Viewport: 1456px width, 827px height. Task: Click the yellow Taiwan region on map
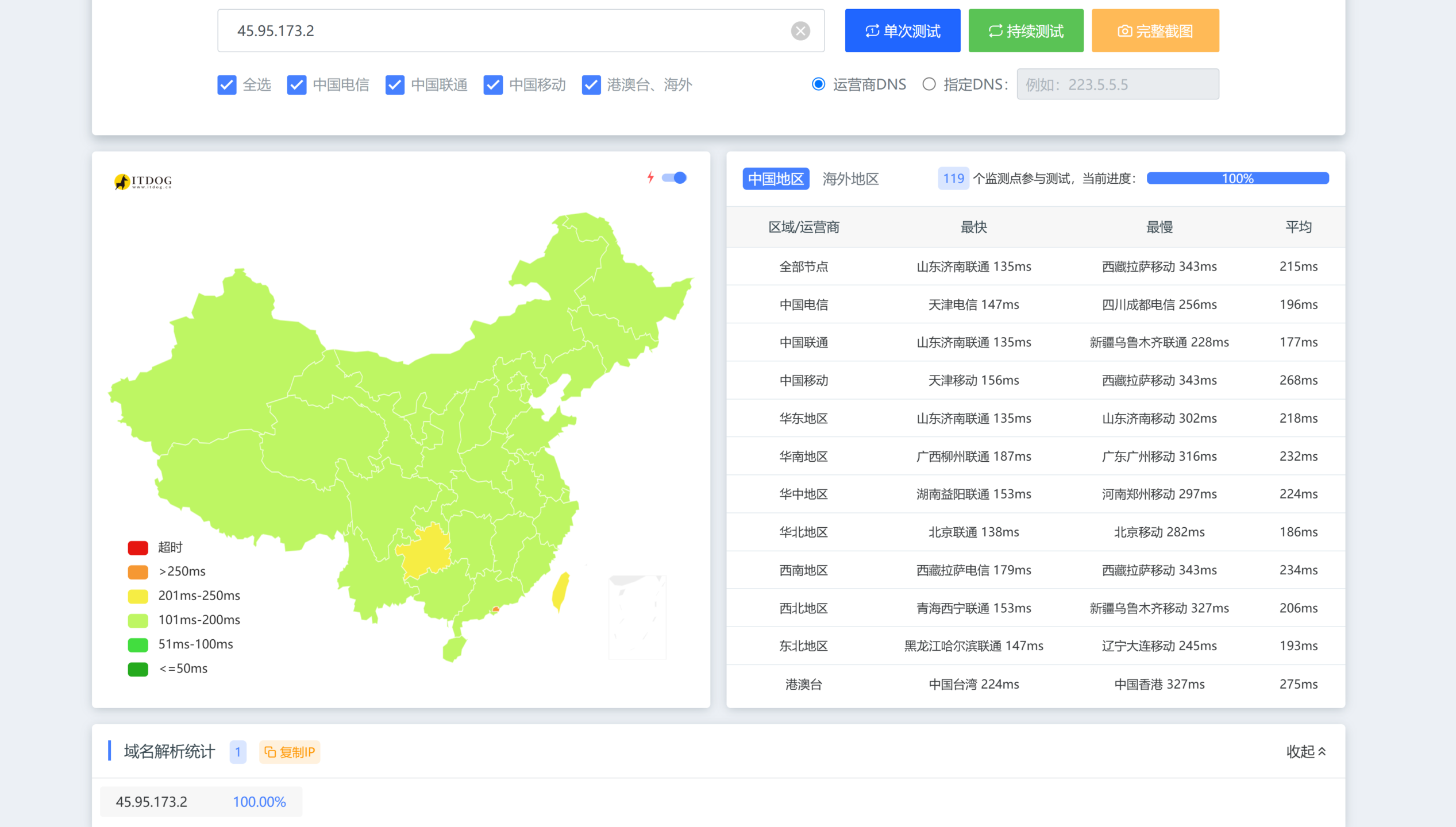[x=561, y=592]
